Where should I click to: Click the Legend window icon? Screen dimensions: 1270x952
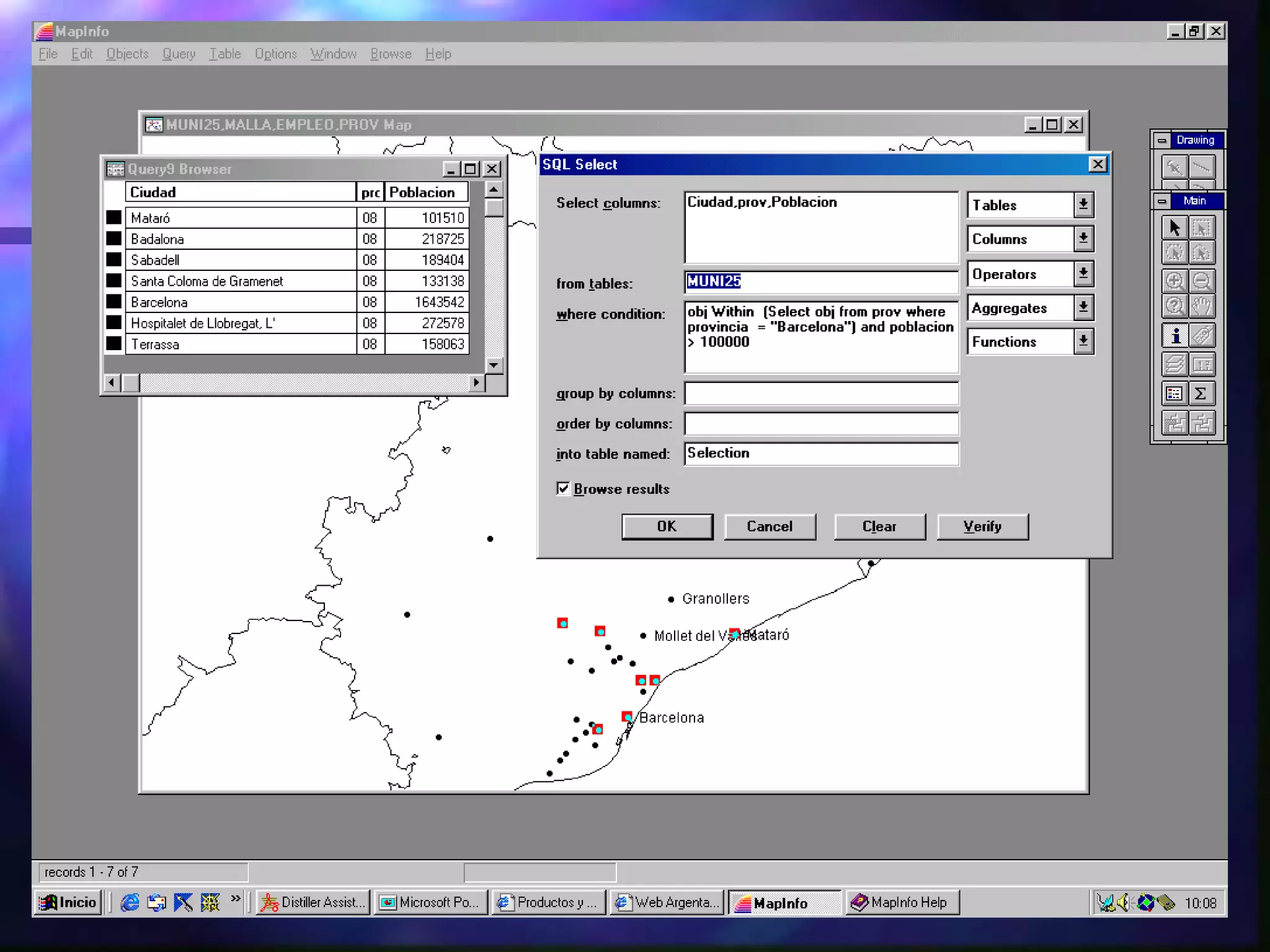tap(1174, 394)
